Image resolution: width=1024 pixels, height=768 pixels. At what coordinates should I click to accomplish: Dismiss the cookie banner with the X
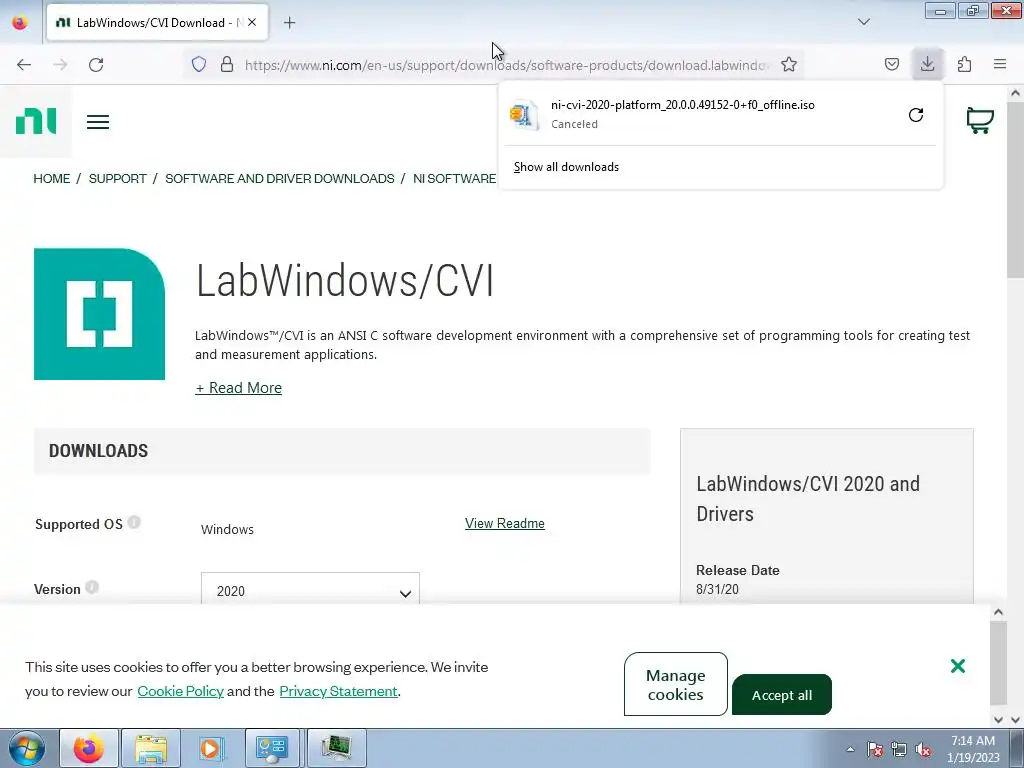coord(958,665)
